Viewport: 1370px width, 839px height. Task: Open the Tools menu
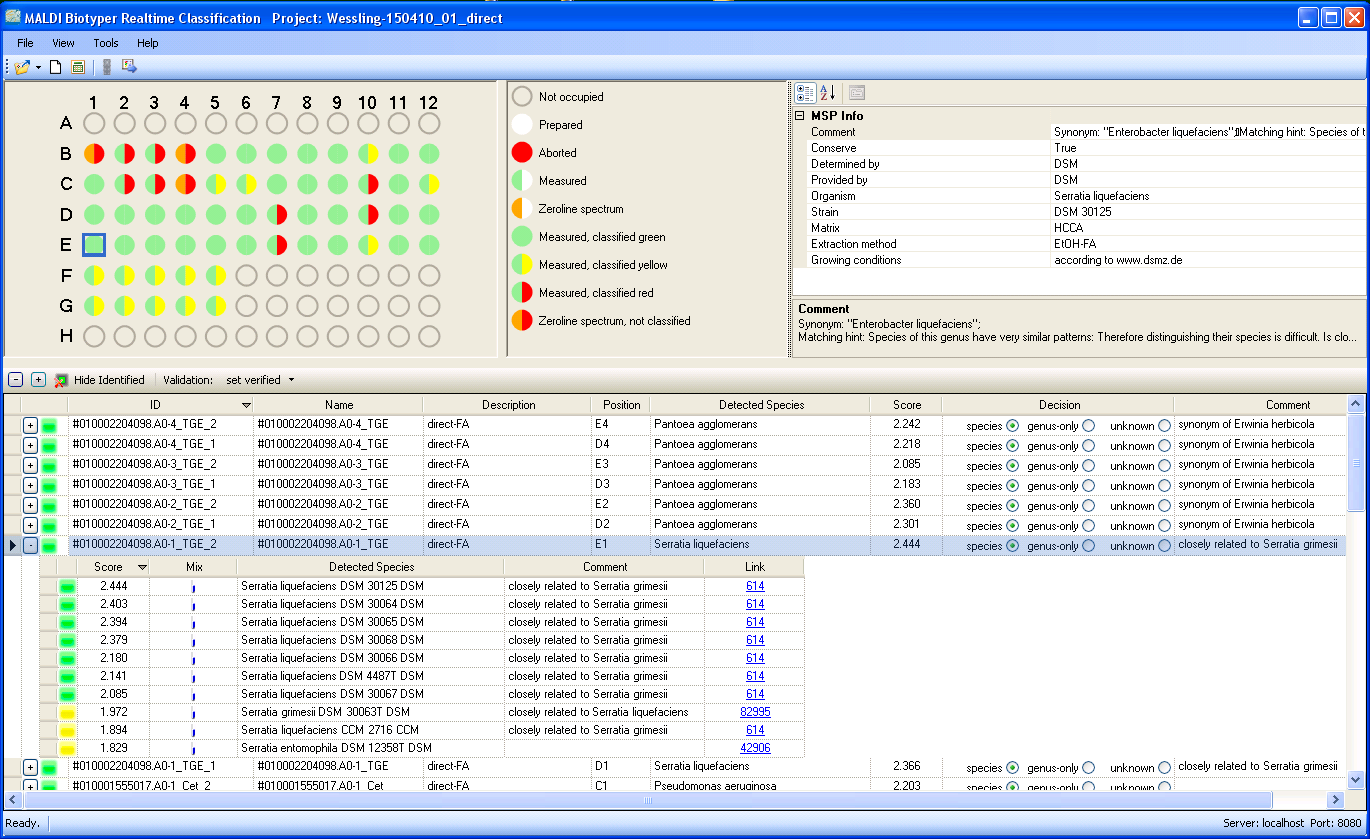pos(106,43)
